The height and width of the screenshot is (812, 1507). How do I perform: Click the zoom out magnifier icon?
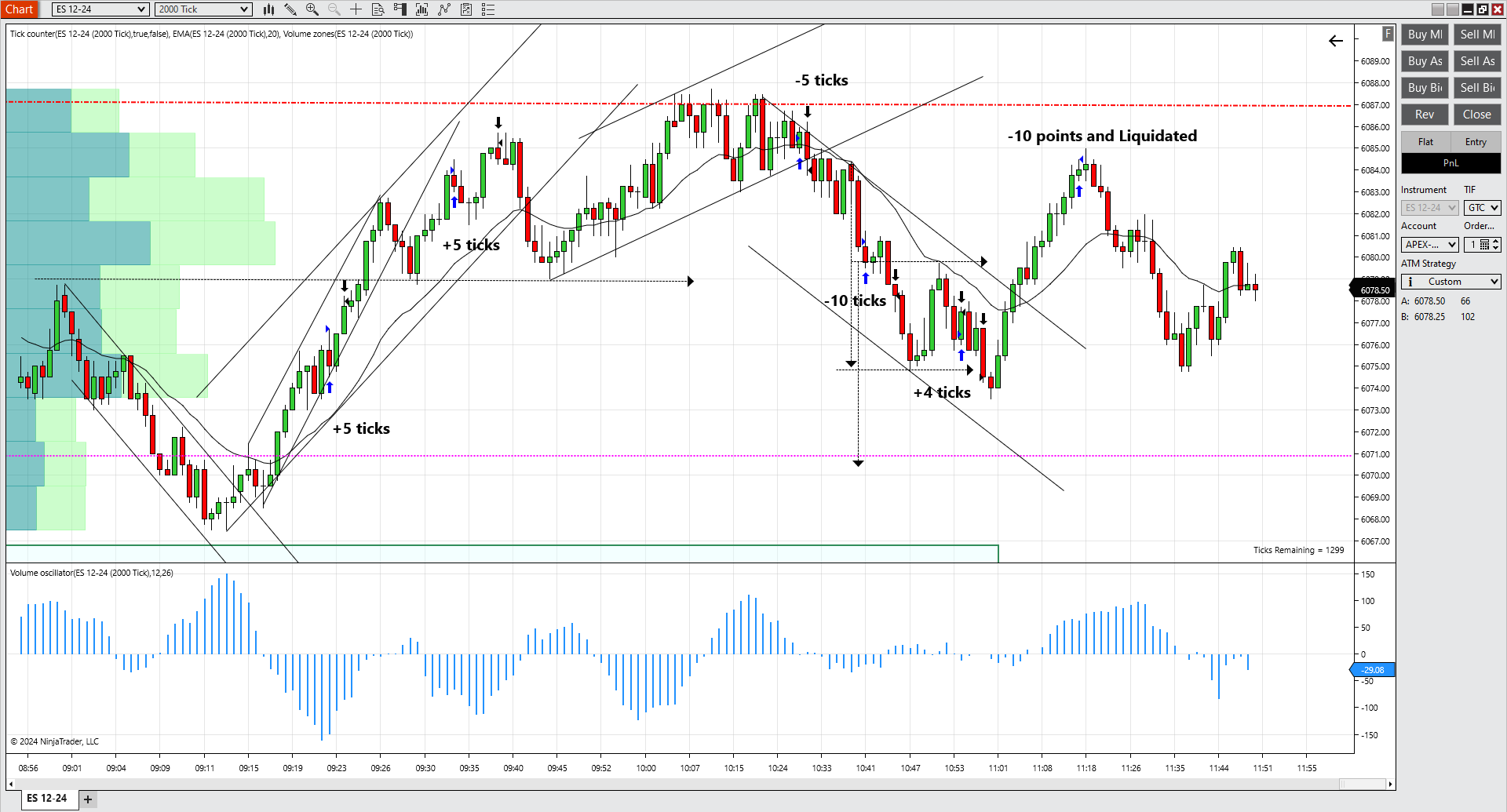tap(334, 9)
